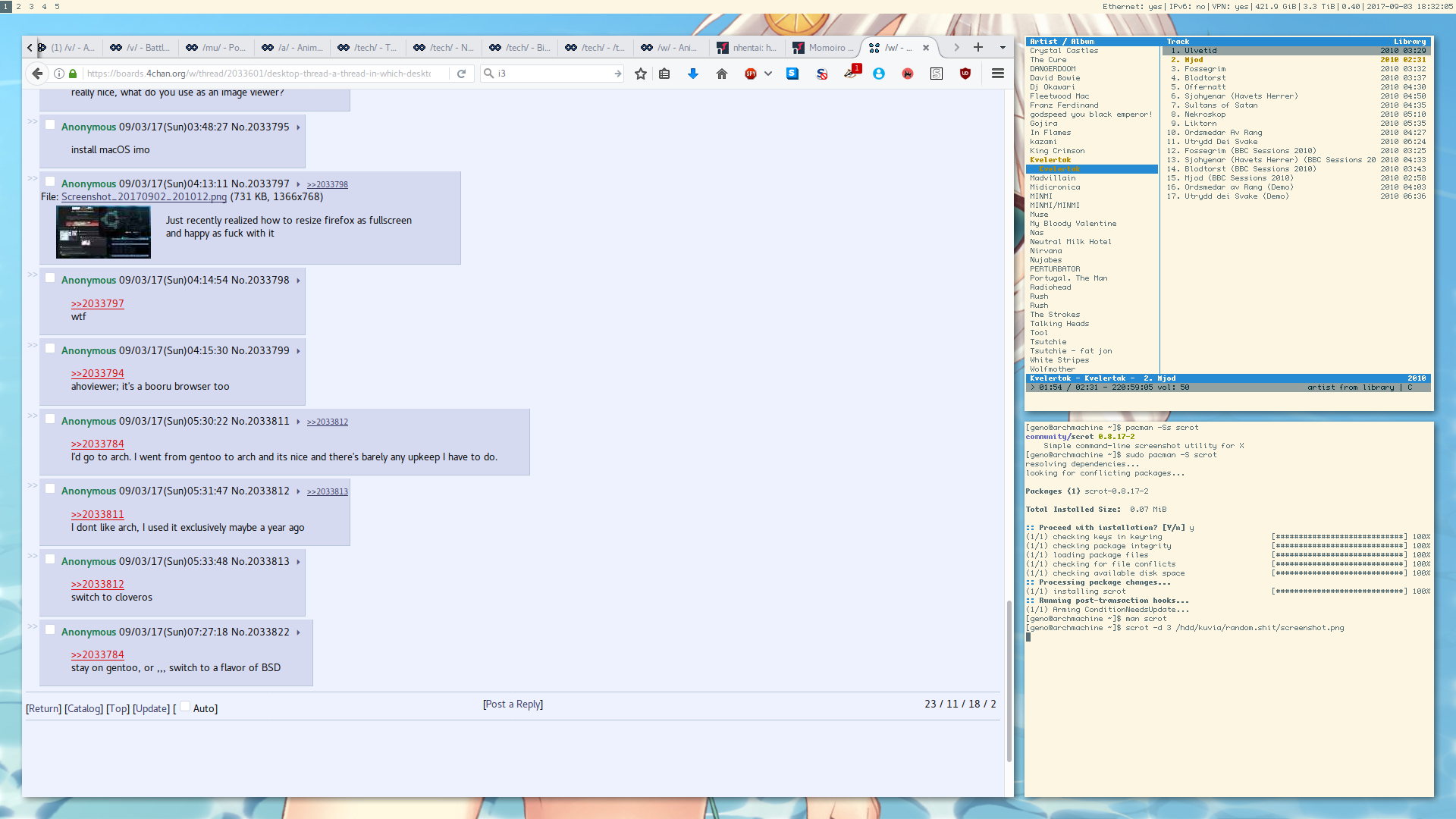Open the Catalog link
Screen dimensions: 1456x819
[x=83, y=708]
